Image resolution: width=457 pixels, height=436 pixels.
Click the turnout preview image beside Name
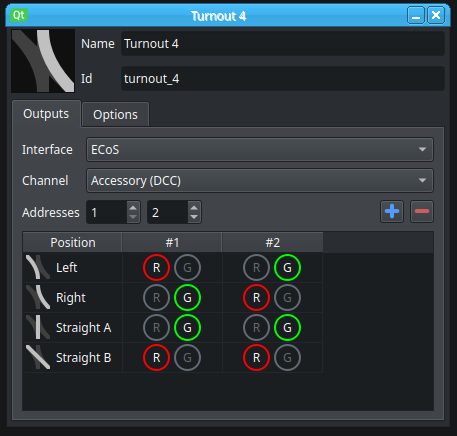tap(43, 61)
